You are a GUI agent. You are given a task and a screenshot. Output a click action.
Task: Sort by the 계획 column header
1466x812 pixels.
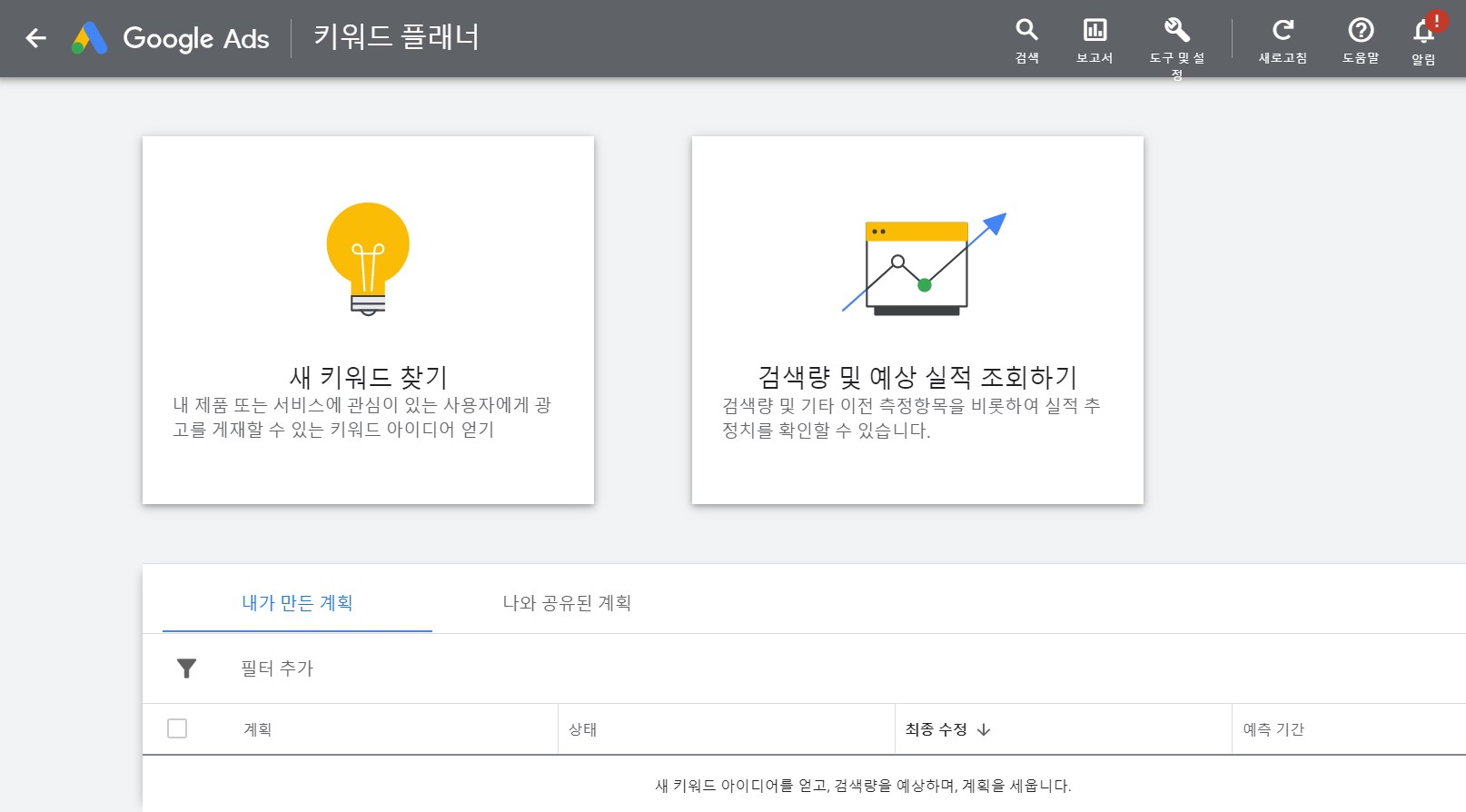click(257, 729)
